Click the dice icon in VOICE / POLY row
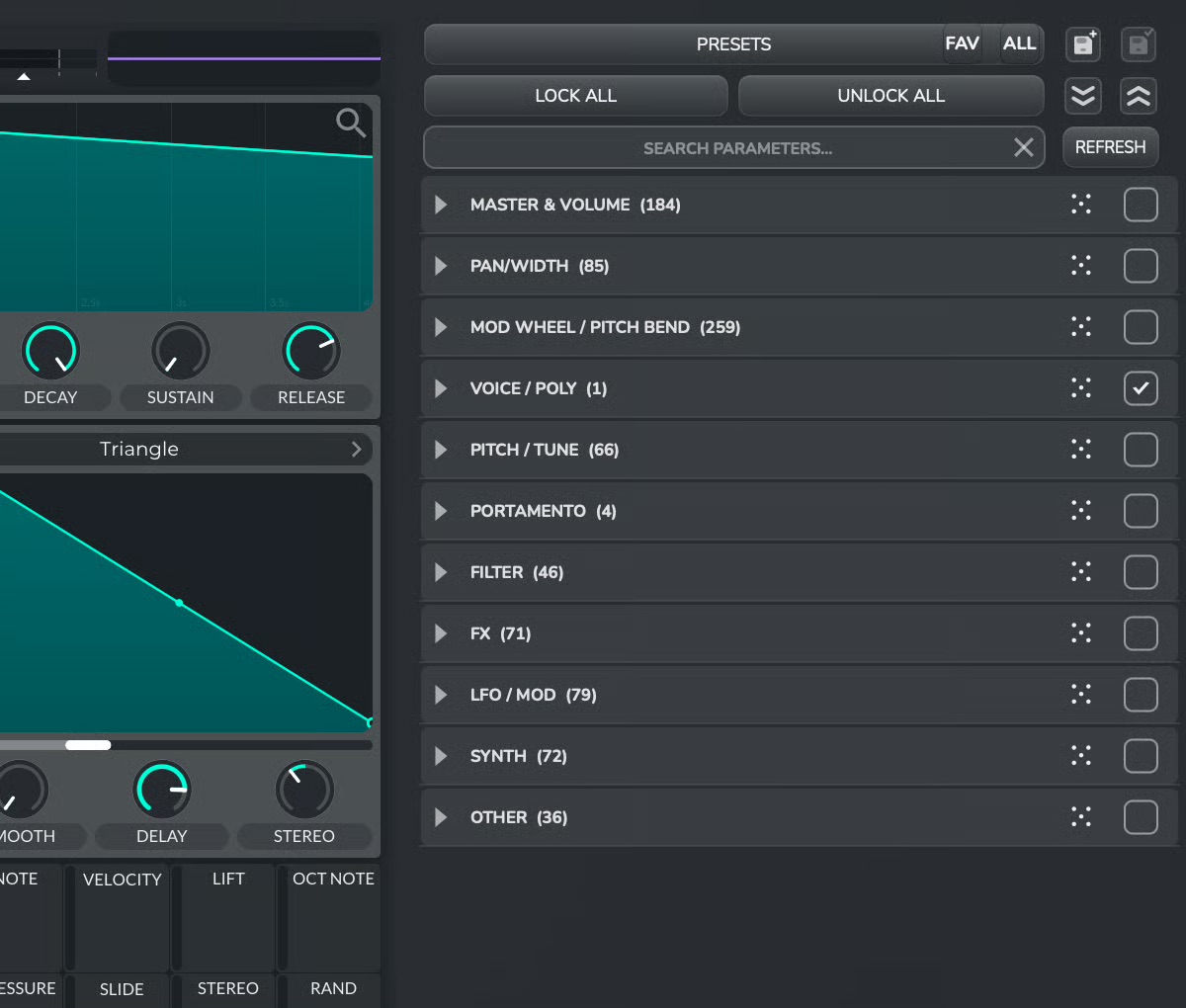The width and height of the screenshot is (1186, 1008). tap(1081, 388)
